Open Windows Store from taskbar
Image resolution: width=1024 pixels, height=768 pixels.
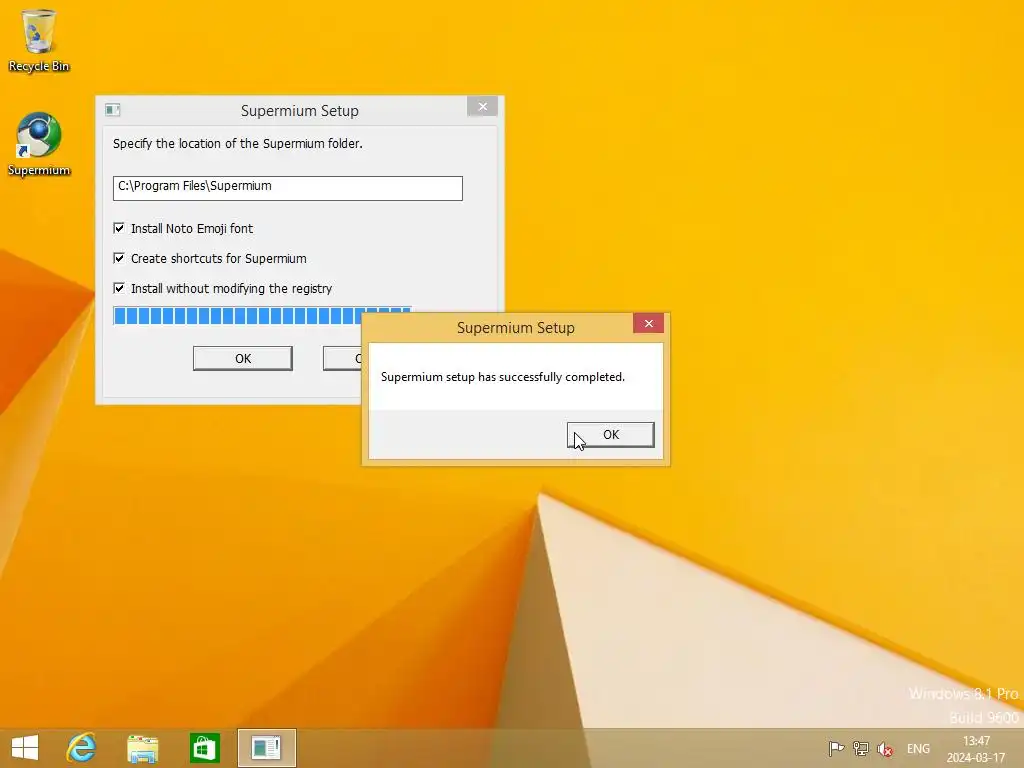point(204,748)
